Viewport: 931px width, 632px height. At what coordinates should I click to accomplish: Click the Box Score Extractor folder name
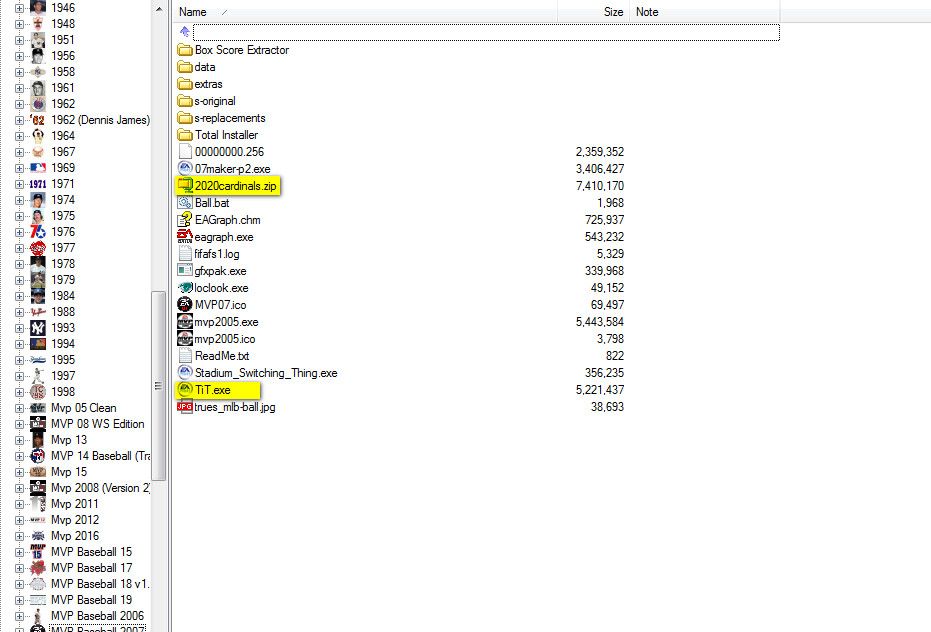pyautogui.click(x=242, y=50)
